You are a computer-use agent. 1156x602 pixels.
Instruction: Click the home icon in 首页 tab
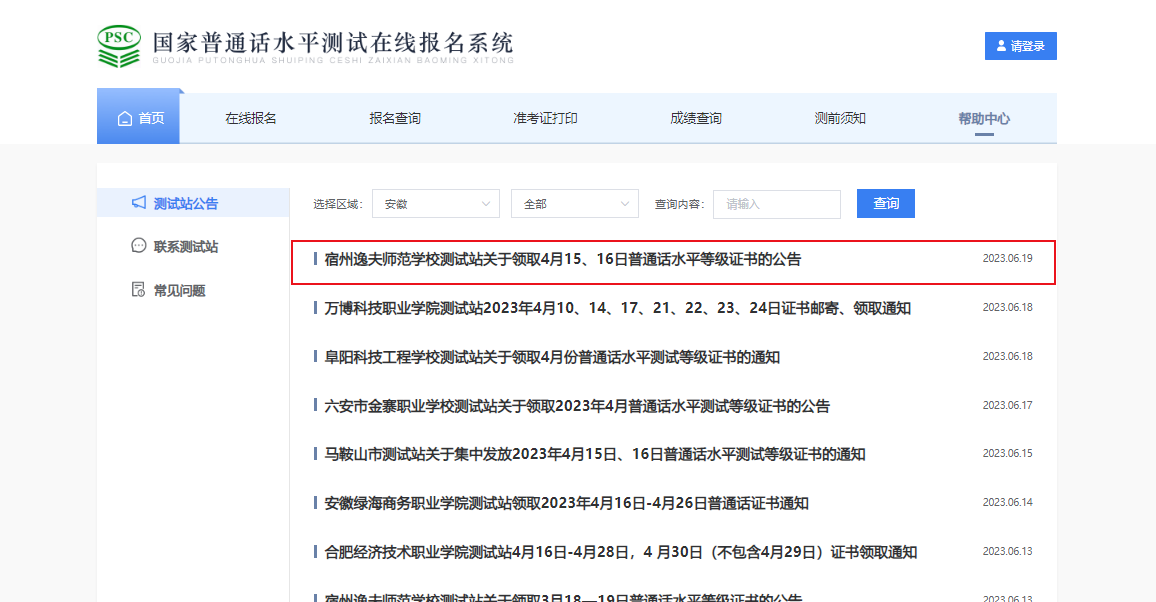(125, 119)
